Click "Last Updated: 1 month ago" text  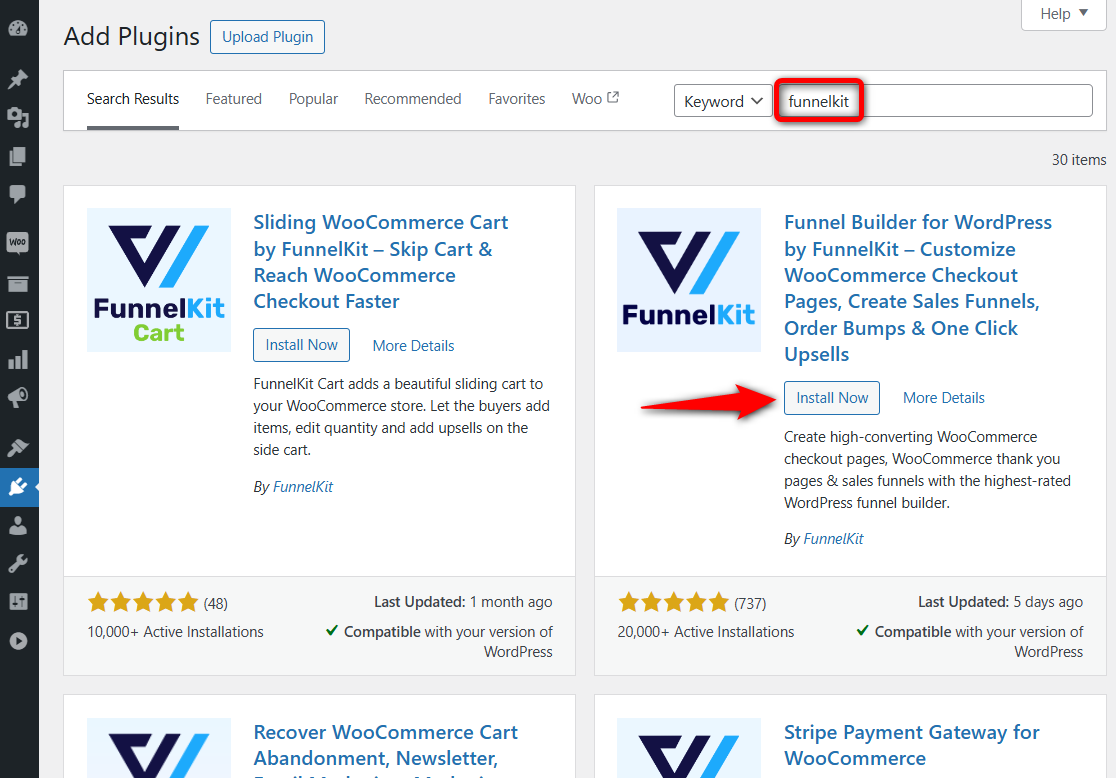(463, 602)
